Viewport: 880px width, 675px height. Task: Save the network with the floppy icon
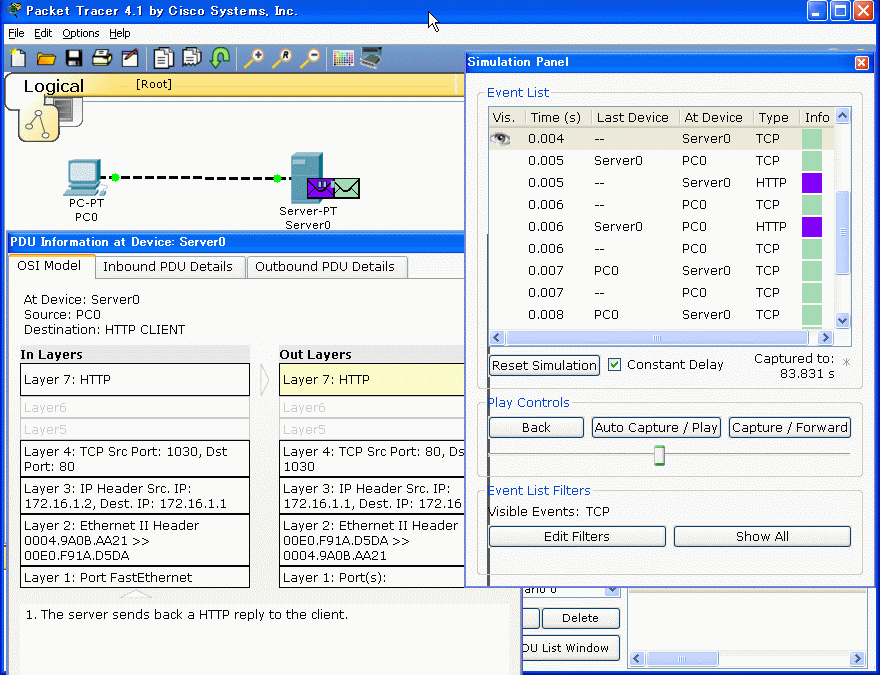(74, 58)
